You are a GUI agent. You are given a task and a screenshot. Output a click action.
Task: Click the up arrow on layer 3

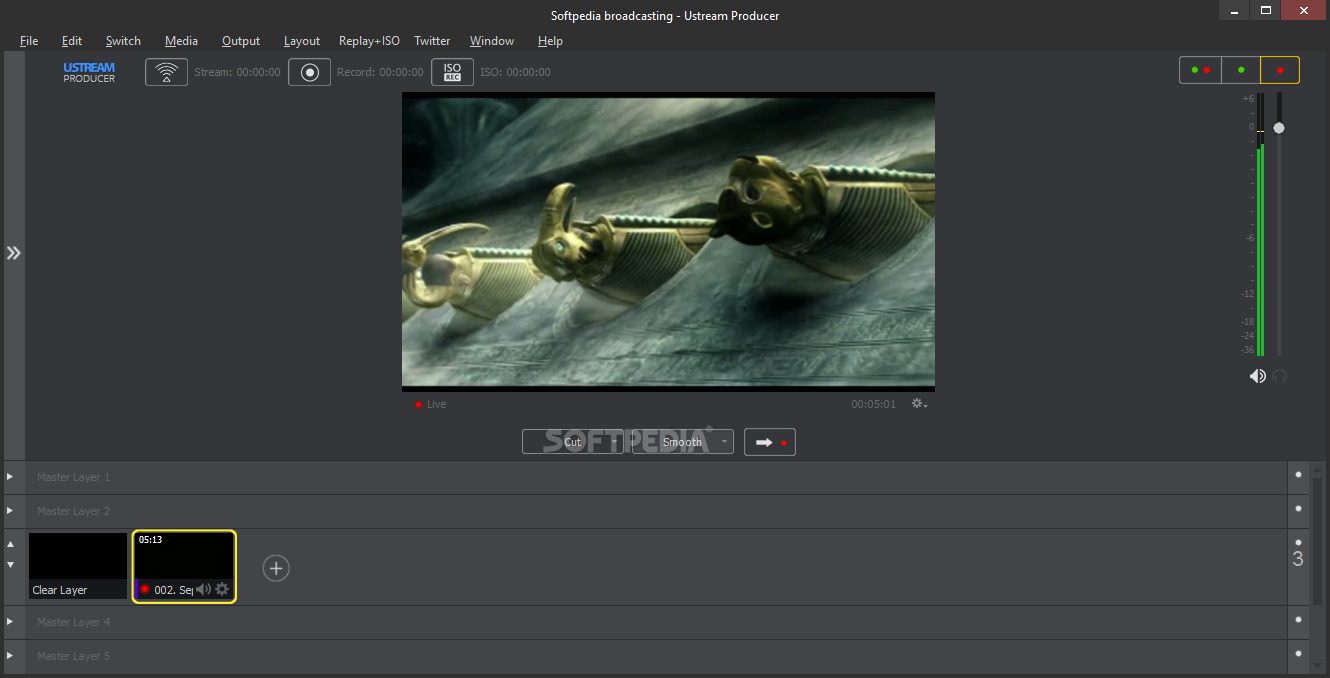tap(11, 545)
